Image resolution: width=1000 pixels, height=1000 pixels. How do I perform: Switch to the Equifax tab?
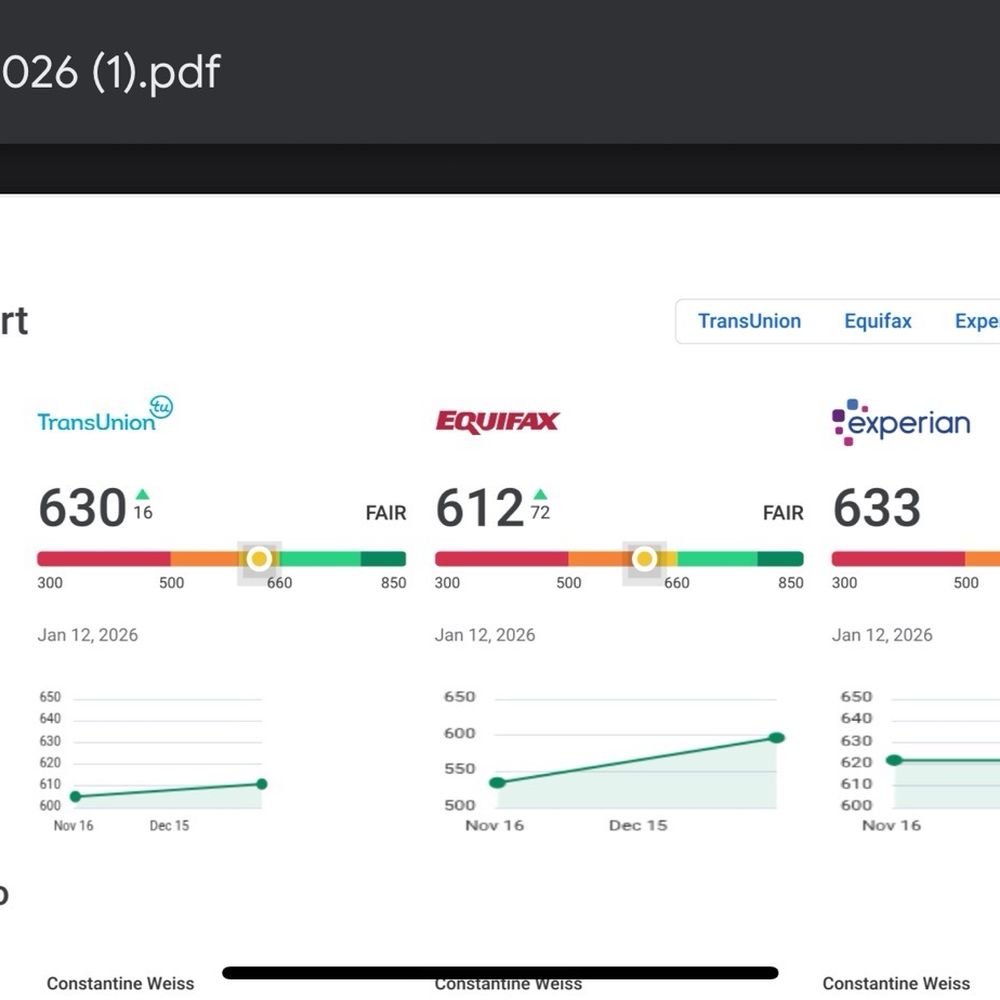[x=878, y=321]
